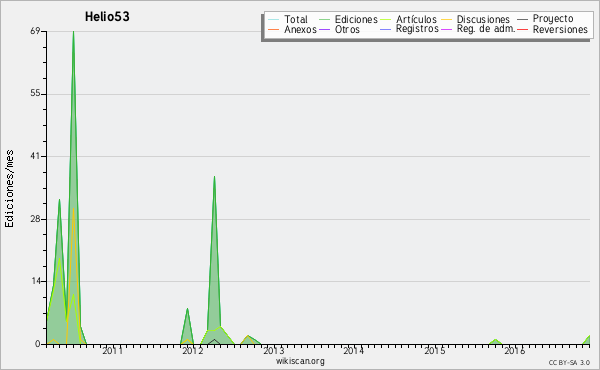
Task: Click the 2013 x-axis label
Action: [273, 351]
